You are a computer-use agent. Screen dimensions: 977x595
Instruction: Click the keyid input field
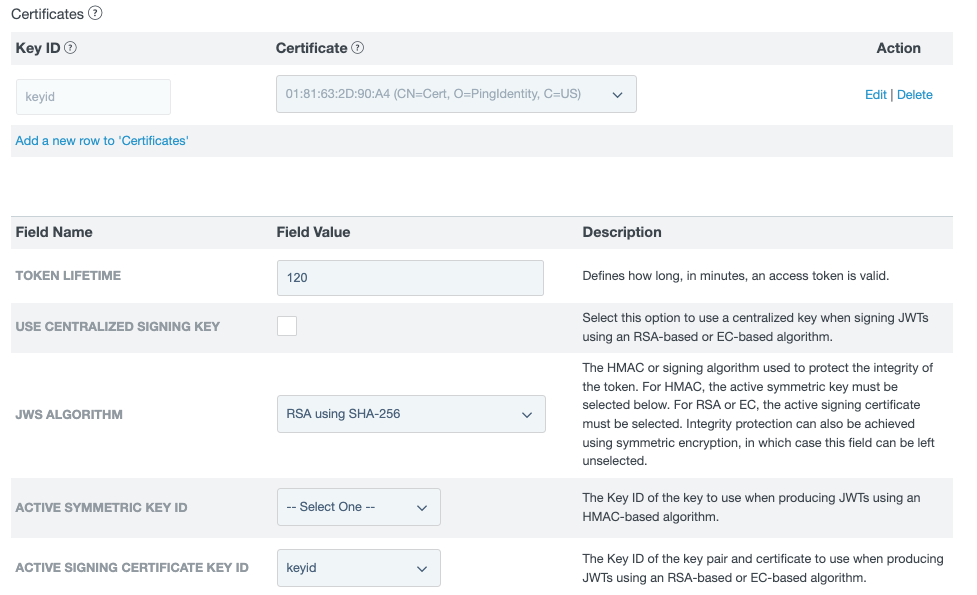click(92, 96)
